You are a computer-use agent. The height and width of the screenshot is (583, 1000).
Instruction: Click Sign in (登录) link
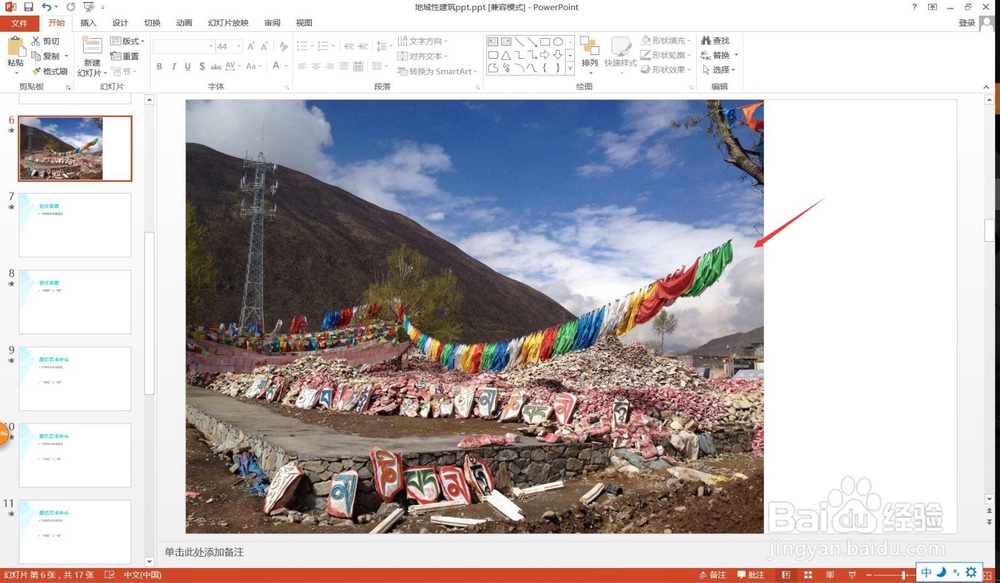[967, 23]
